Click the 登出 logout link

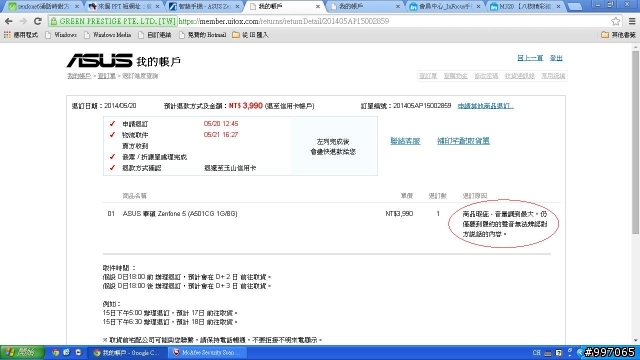(x=556, y=58)
